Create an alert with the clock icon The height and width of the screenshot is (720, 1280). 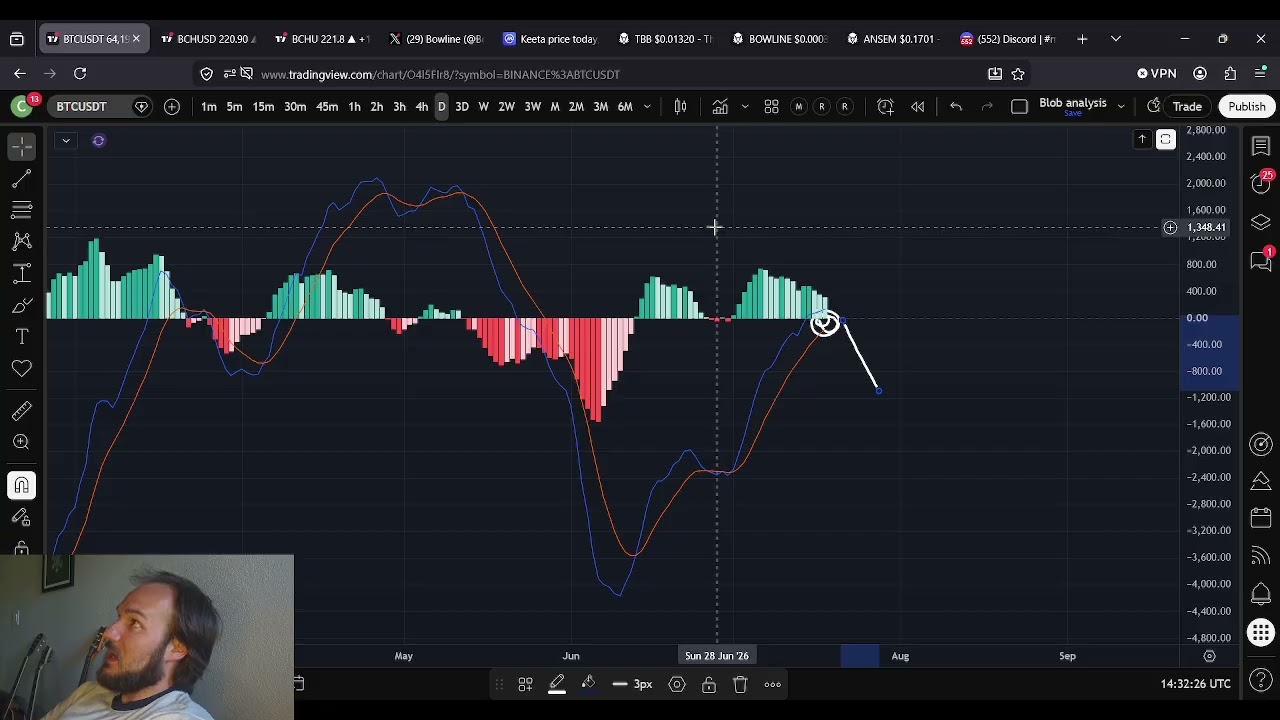click(x=885, y=107)
